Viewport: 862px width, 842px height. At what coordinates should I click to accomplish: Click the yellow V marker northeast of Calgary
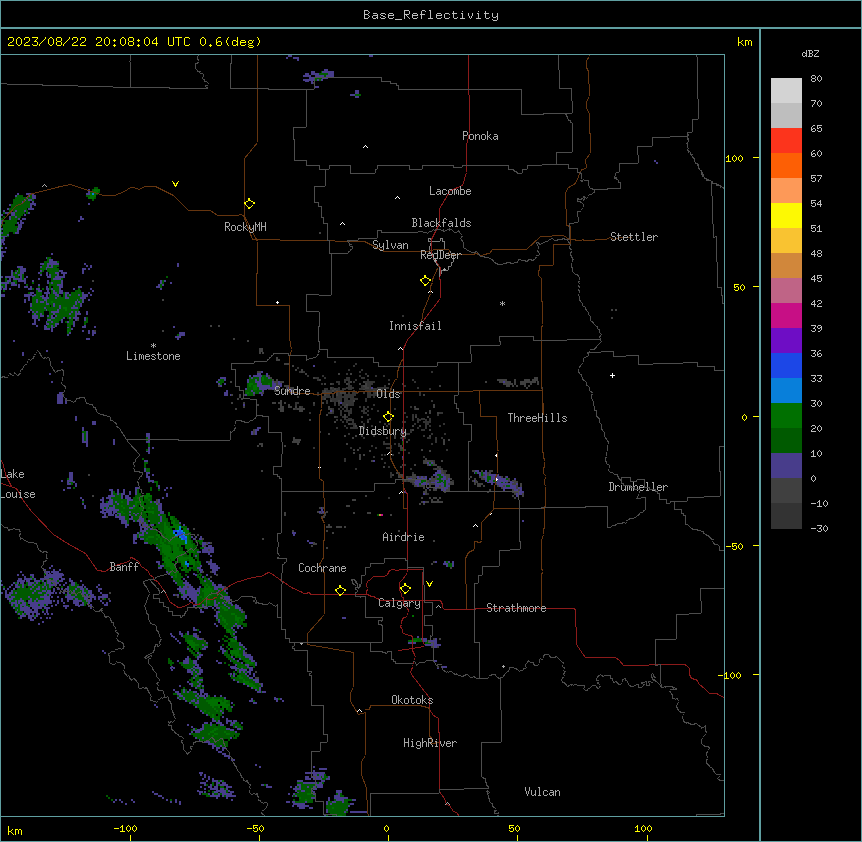429,584
